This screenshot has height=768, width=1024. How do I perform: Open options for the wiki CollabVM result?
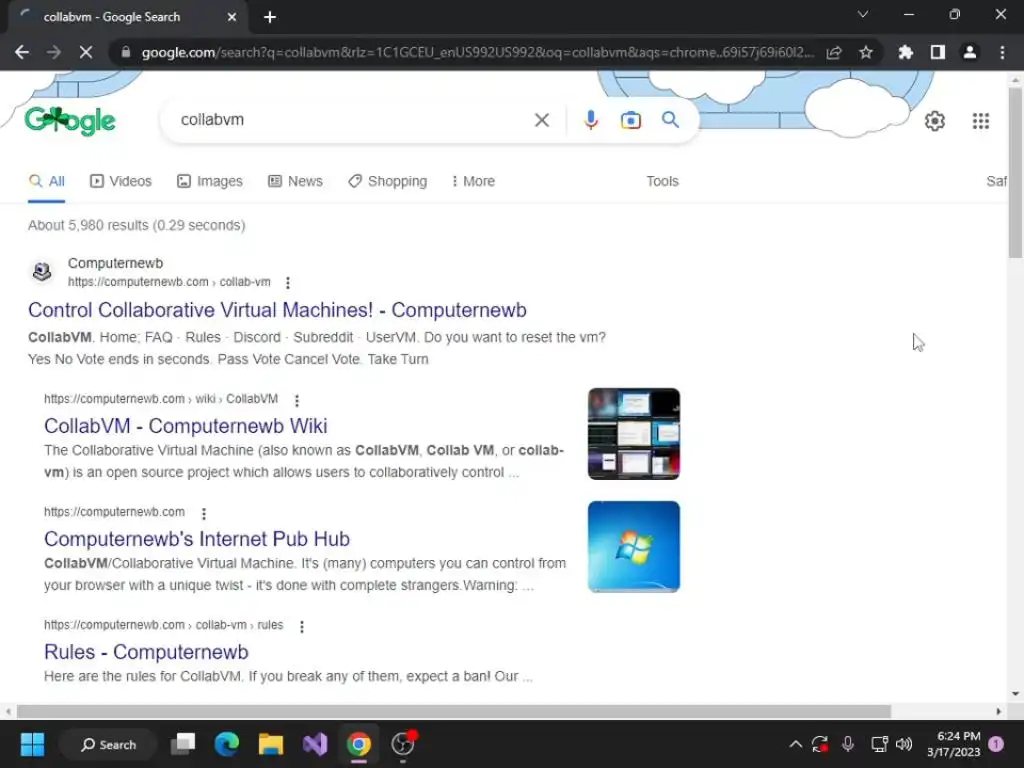pos(296,400)
